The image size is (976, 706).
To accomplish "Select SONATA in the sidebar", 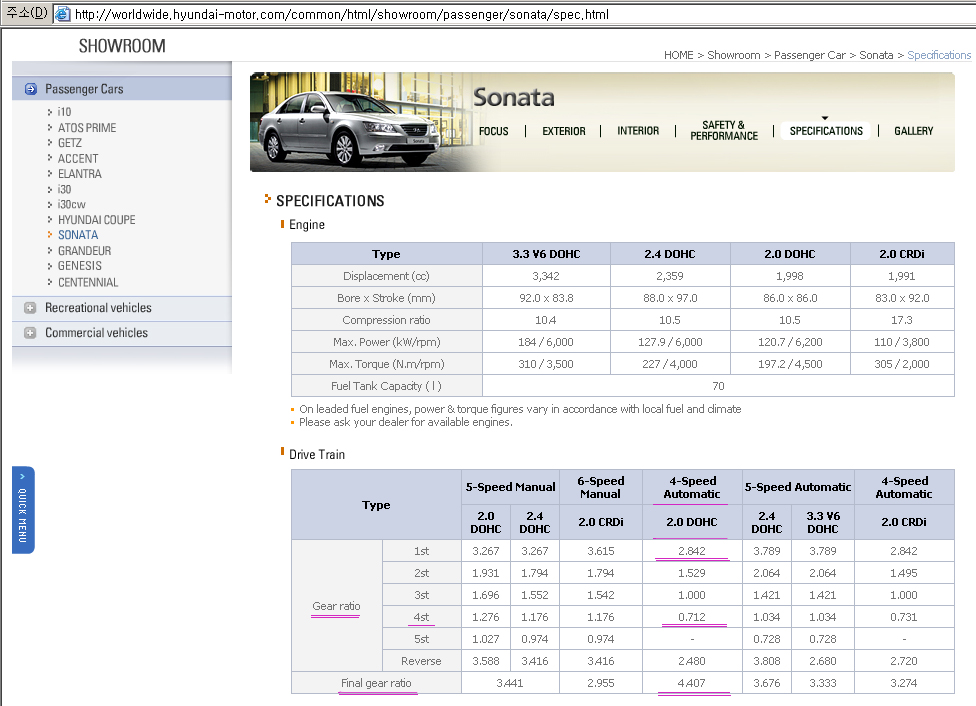I will 78,235.
